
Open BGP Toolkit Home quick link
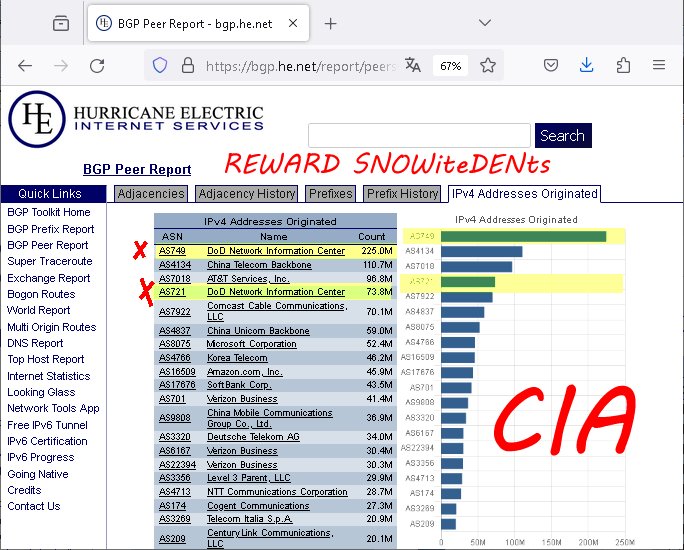click(49, 212)
